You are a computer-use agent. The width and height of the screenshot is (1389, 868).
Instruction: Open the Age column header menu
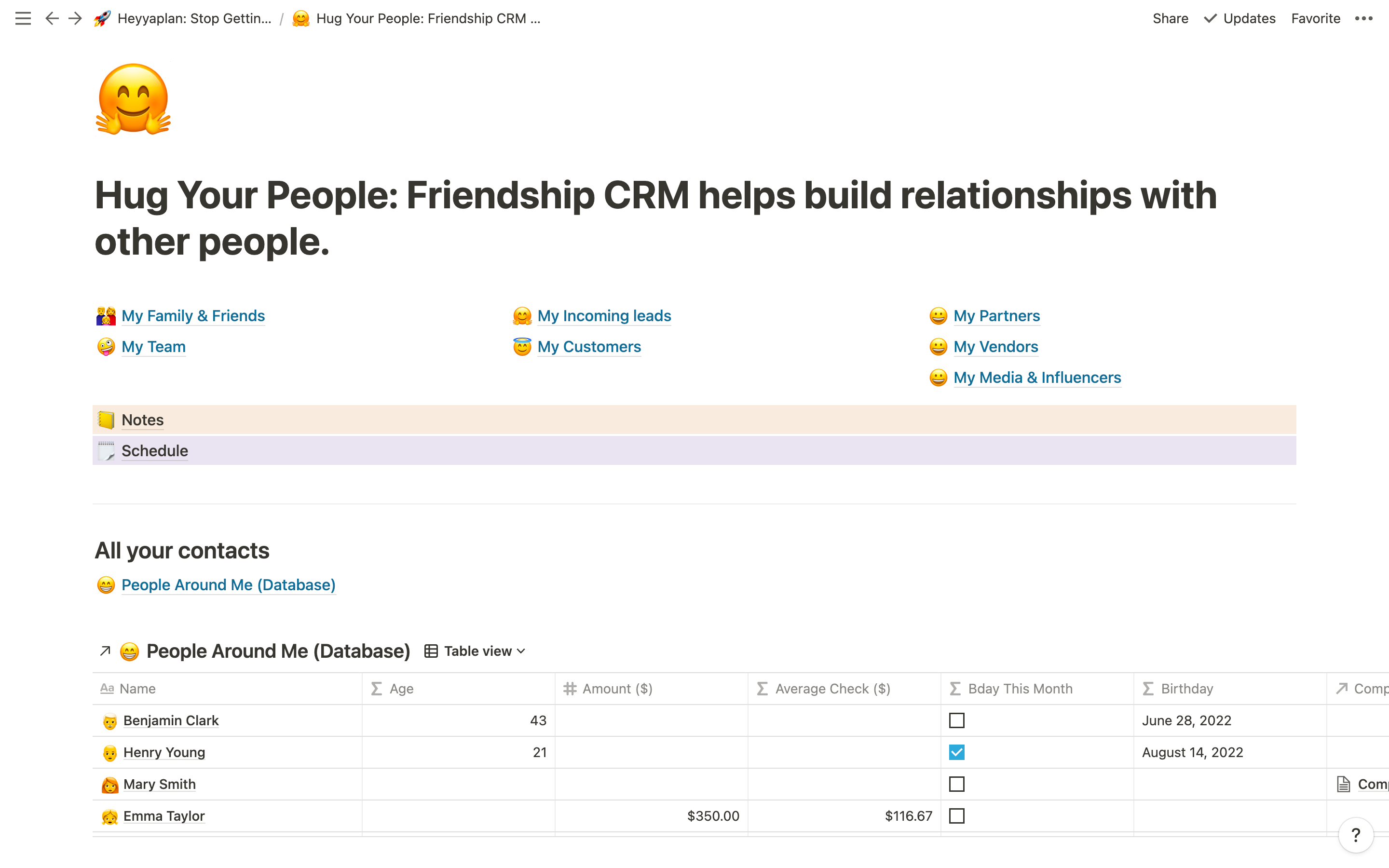point(401,689)
